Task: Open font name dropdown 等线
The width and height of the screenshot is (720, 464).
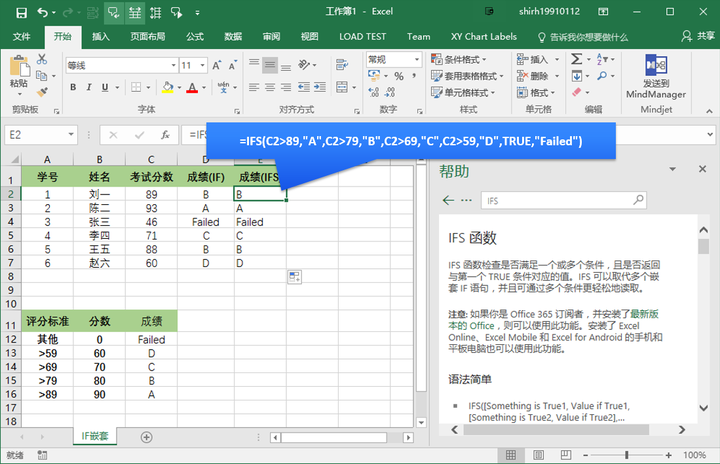Action: click(174, 66)
